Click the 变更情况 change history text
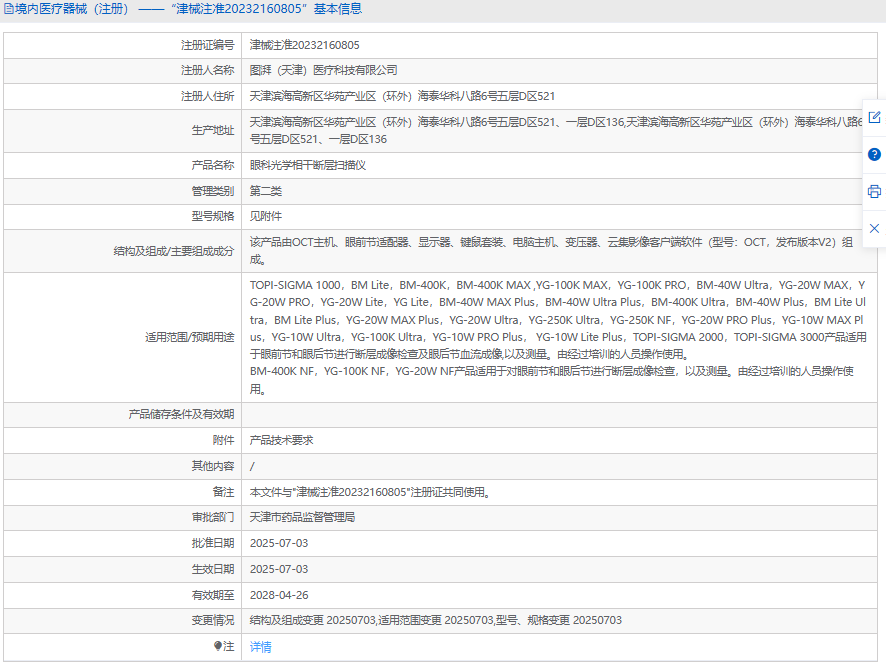 coord(436,620)
